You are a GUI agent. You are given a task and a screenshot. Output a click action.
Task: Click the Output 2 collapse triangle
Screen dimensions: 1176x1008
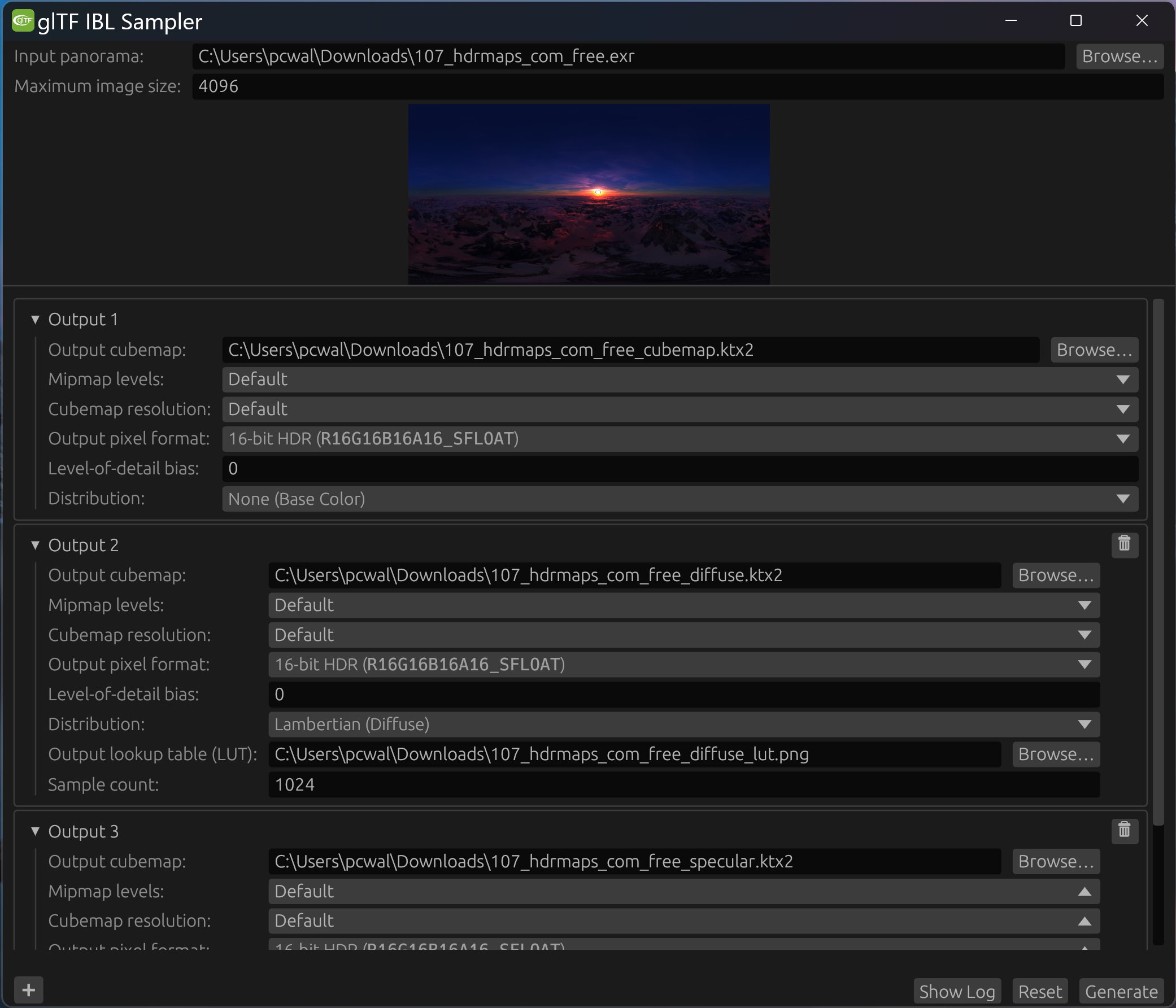pos(37,544)
